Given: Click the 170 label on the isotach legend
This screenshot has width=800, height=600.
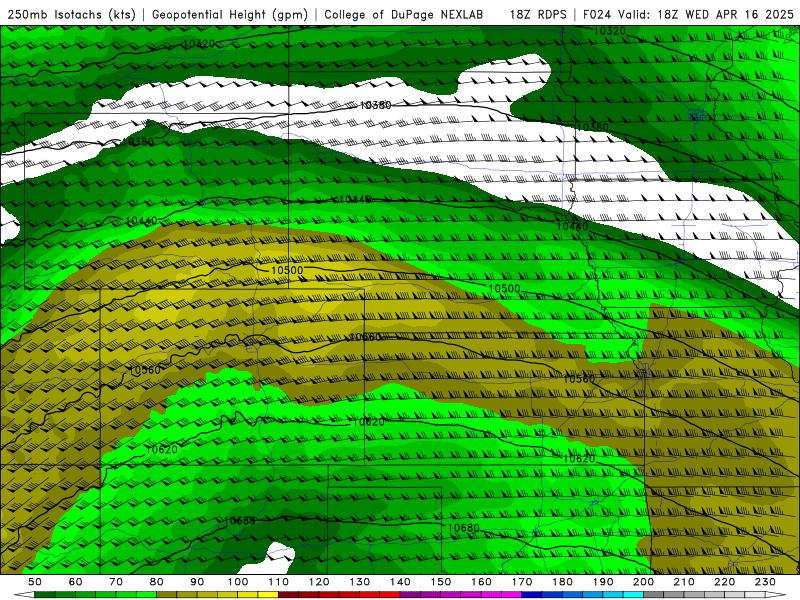Looking at the screenshot, I should 522,582.
